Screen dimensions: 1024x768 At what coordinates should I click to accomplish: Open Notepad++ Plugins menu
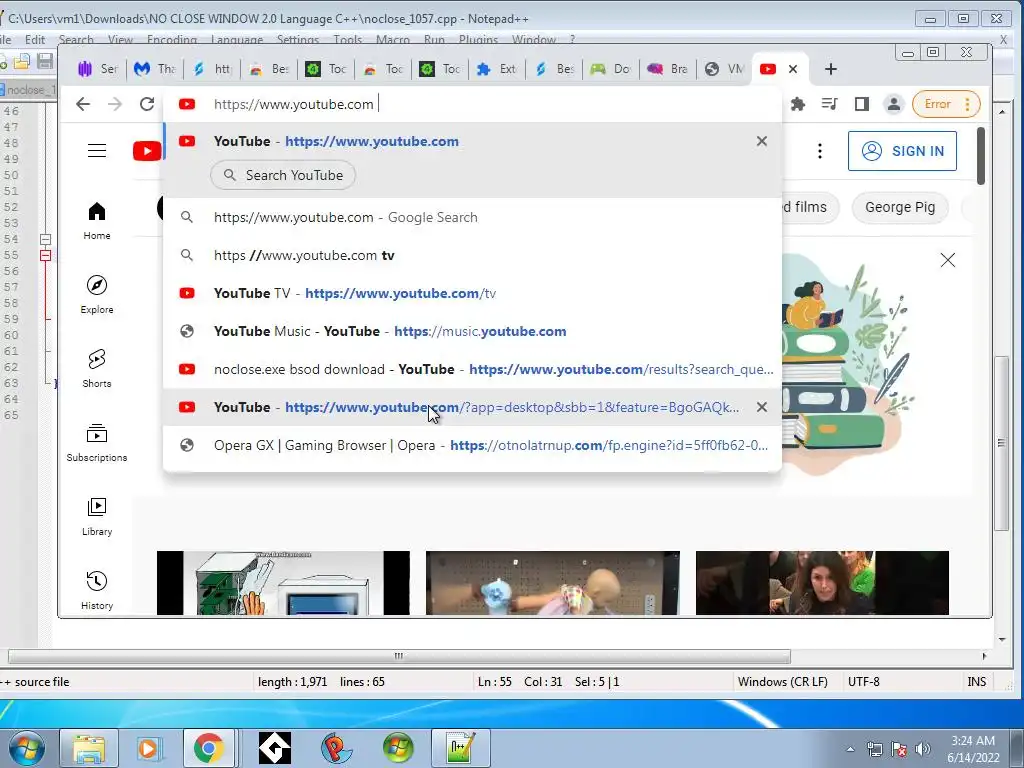(478, 40)
